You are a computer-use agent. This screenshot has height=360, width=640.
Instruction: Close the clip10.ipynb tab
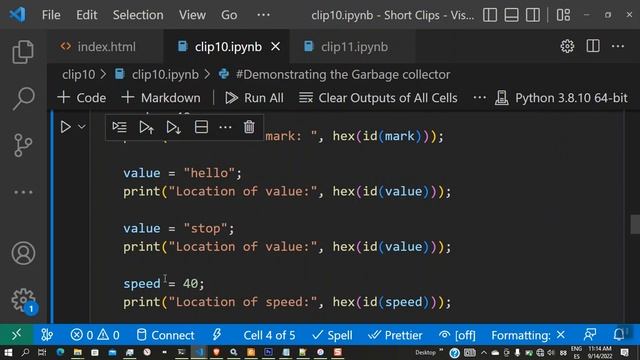(x=276, y=47)
